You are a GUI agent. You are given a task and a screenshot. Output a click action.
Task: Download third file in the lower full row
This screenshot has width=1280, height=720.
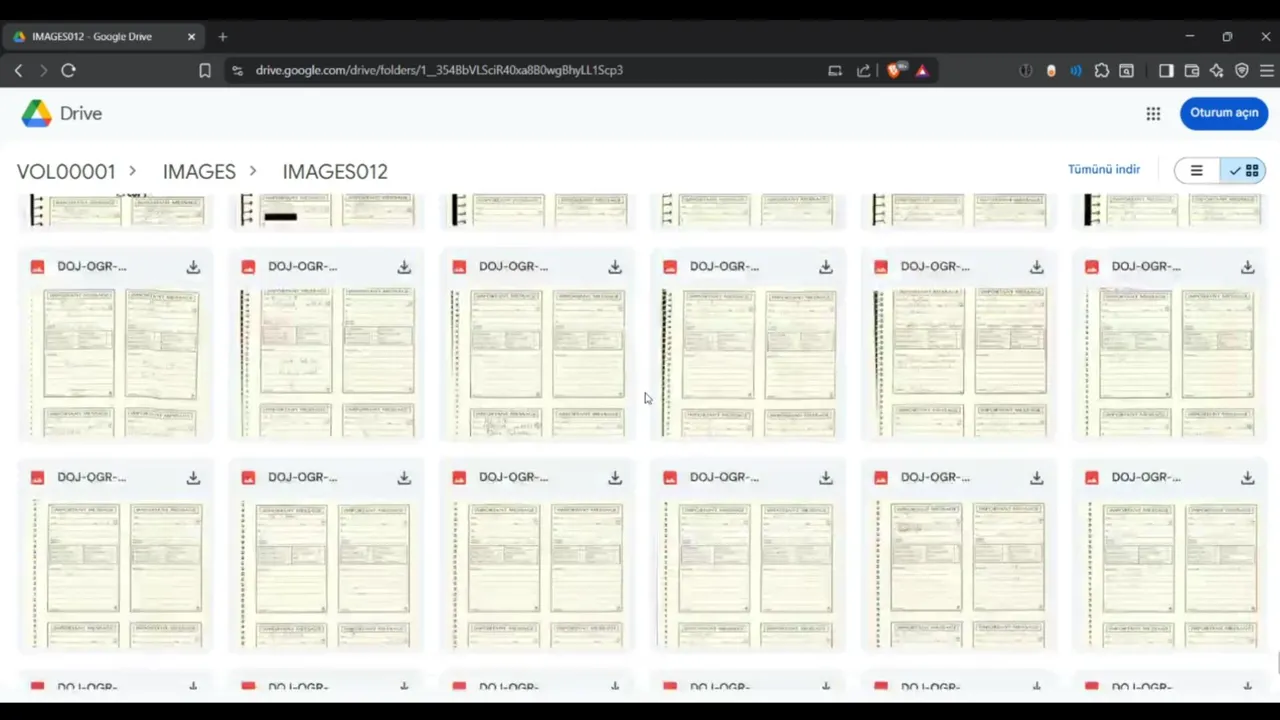pyautogui.click(x=615, y=478)
